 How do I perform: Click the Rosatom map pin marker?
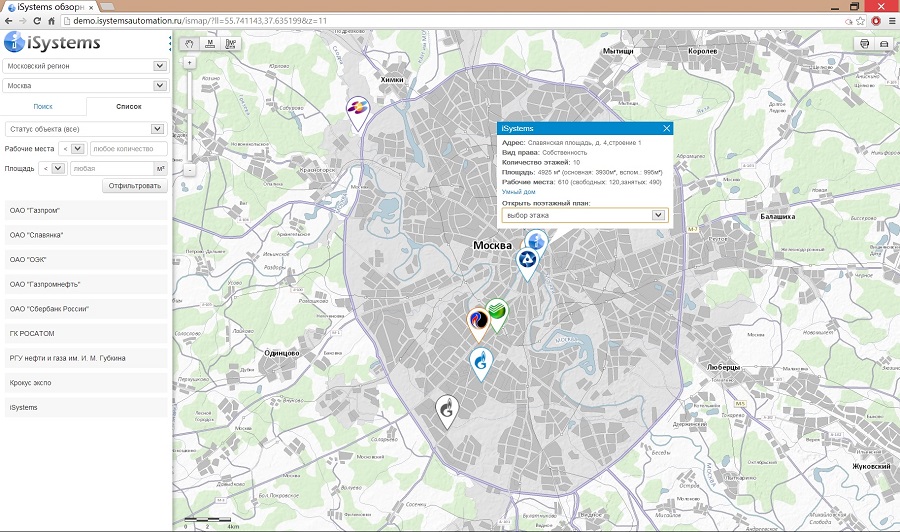pyautogui.click(x=527, y=264)
